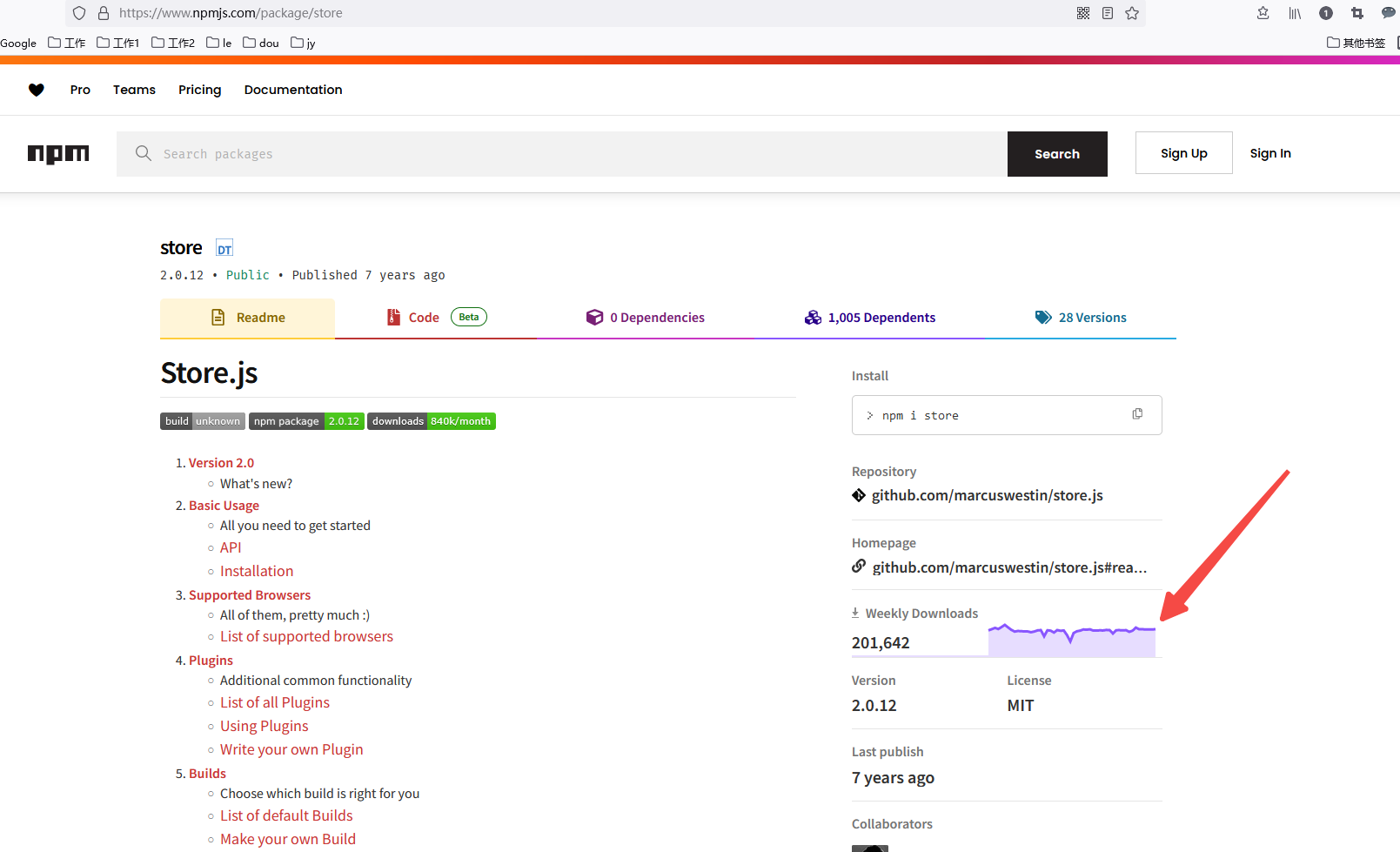Click the chat bubble extension icon
1400x852 pixels.
(1389, 13)
